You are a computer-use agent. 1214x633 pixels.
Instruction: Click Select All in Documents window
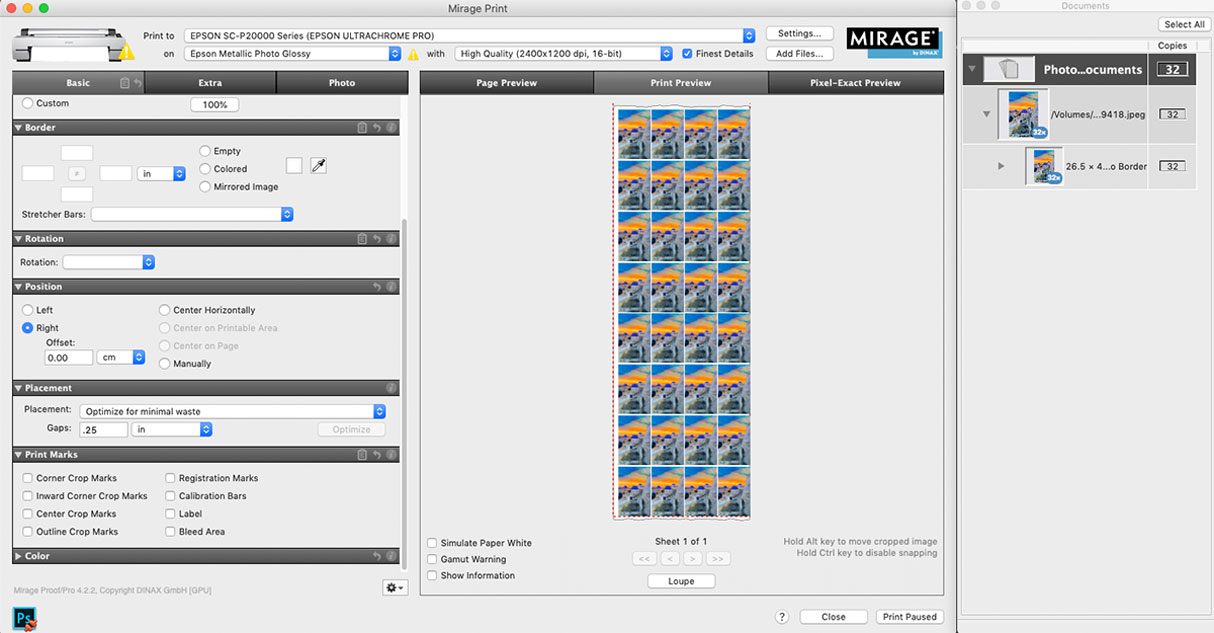pyautogui.click(x=1184, y=24)
